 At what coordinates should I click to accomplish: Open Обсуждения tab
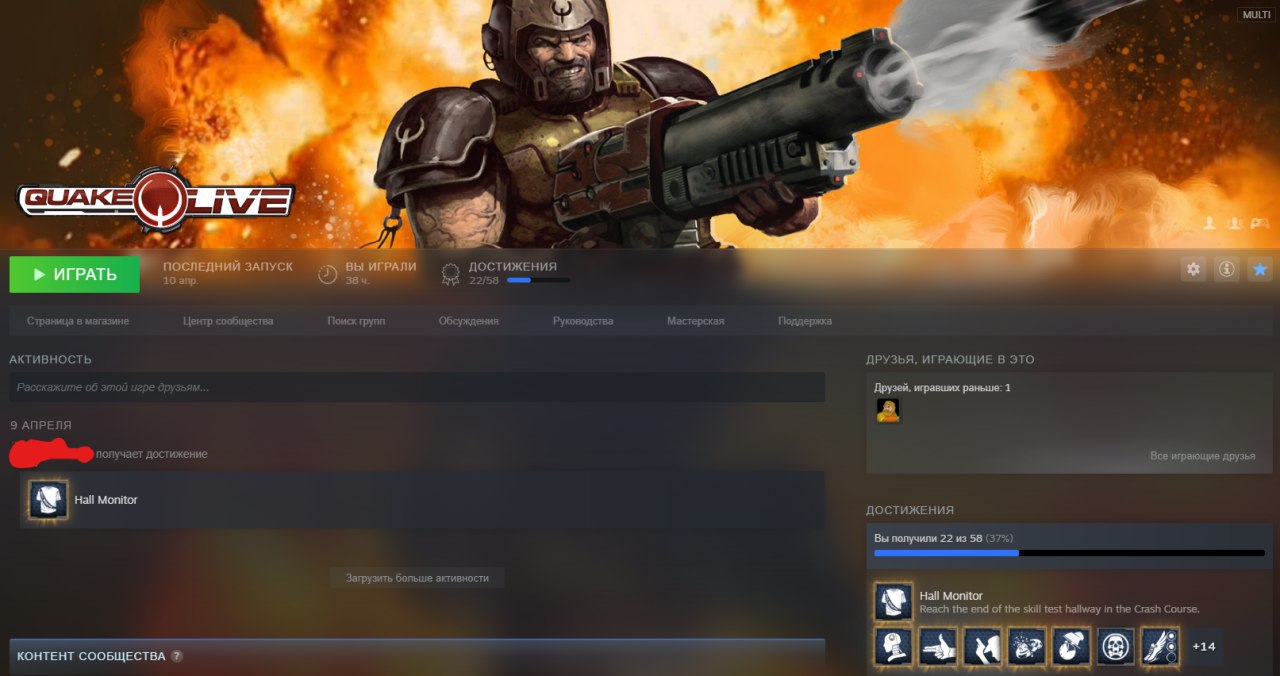click(x=468, y=321)
